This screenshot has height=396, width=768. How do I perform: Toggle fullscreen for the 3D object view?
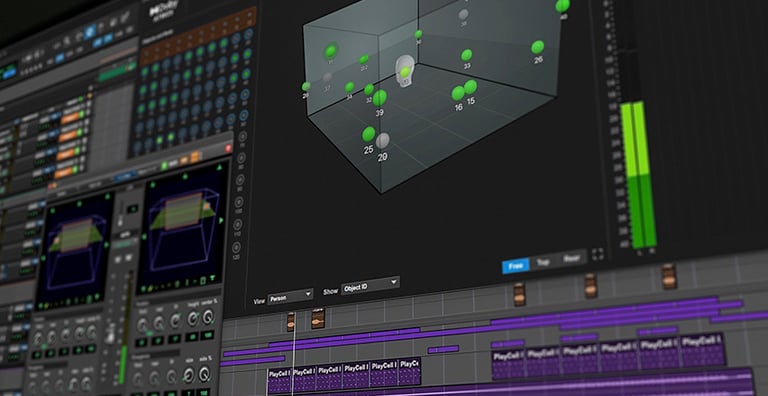(x=597, y=254)
